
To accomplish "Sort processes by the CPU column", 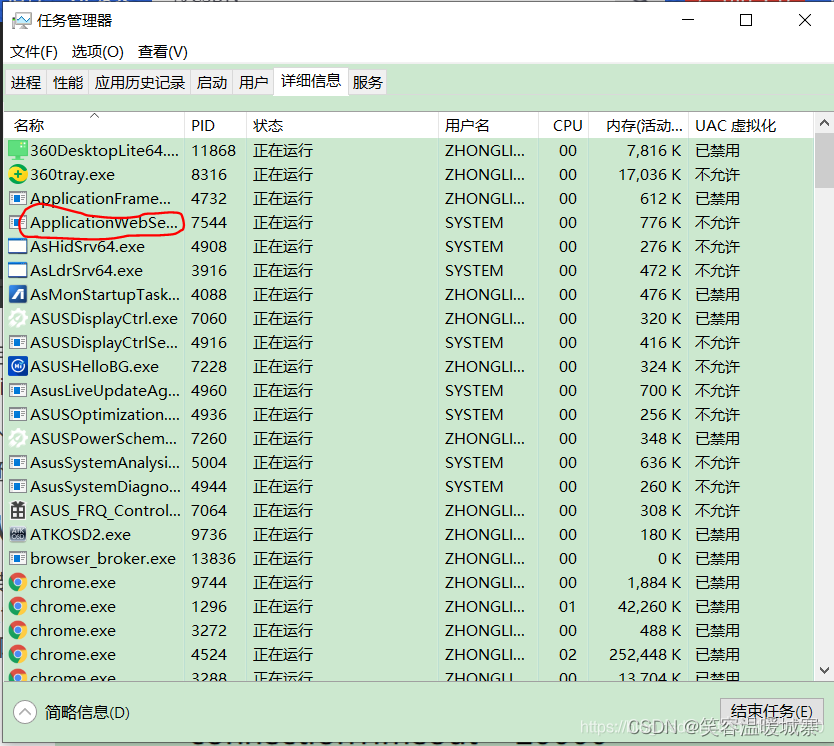I will click(x=565, y=125).
